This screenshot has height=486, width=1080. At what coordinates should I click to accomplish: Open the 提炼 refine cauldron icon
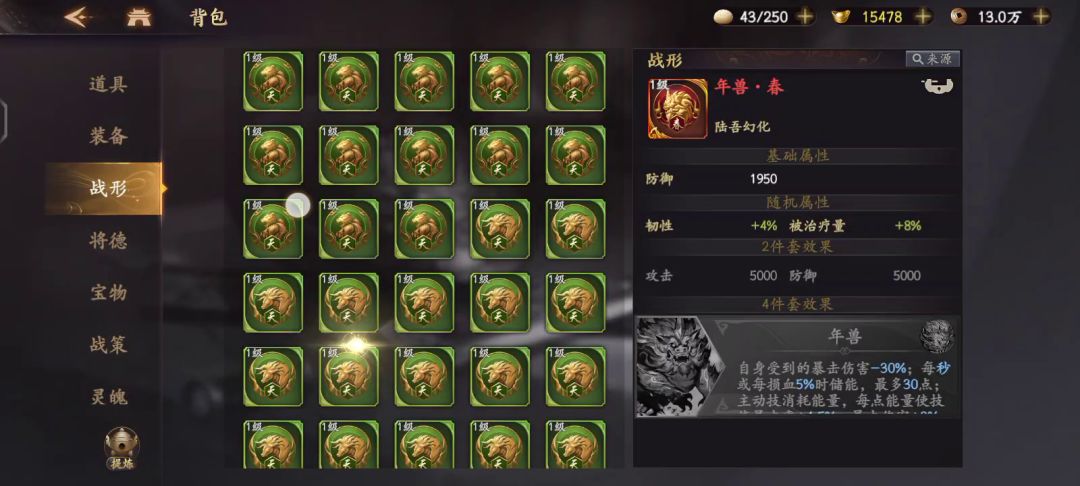(x=122, y=448)
